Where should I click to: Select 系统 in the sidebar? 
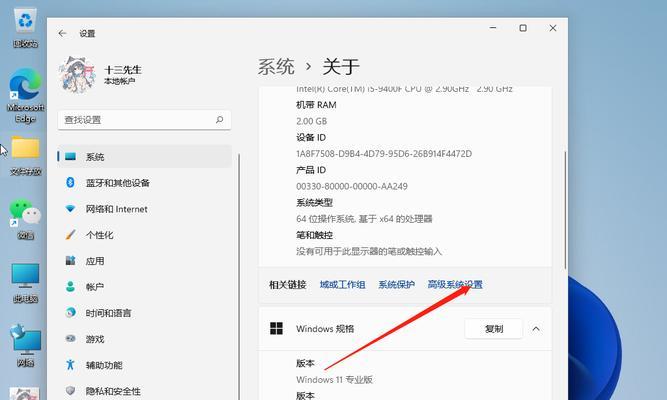click(x=145, y=157)
